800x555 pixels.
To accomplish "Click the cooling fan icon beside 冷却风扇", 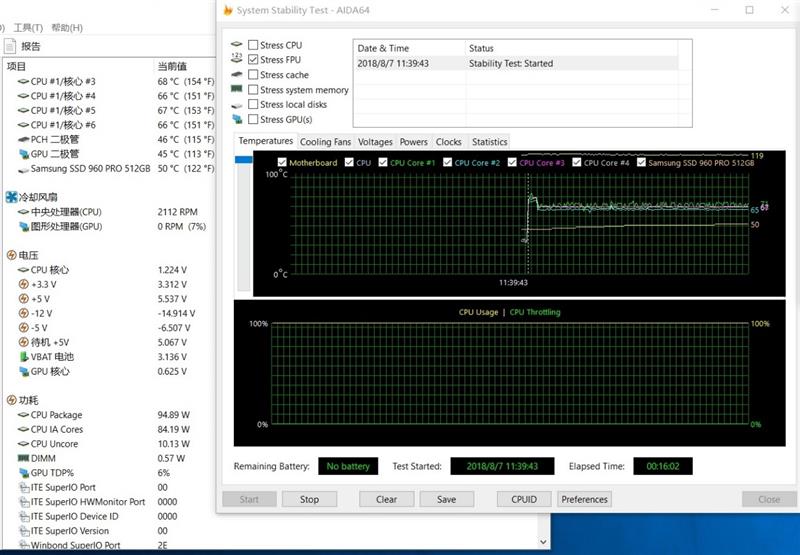I will click(x=11, y=197).
